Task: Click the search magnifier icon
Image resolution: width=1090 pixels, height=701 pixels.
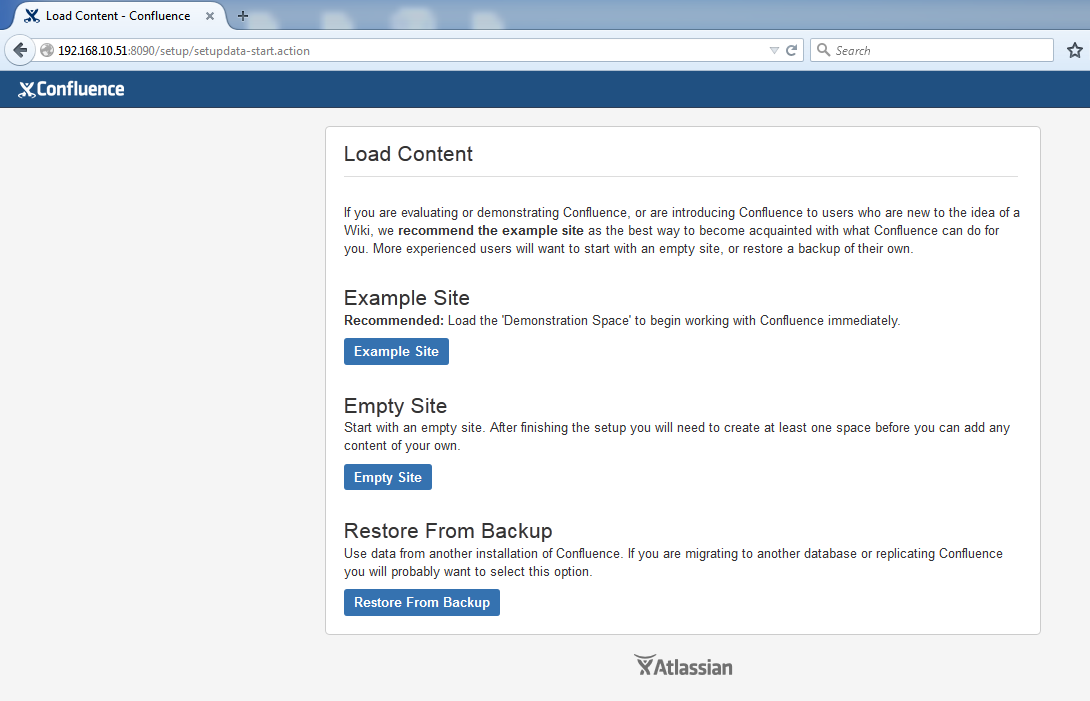Action: [823, 50]
